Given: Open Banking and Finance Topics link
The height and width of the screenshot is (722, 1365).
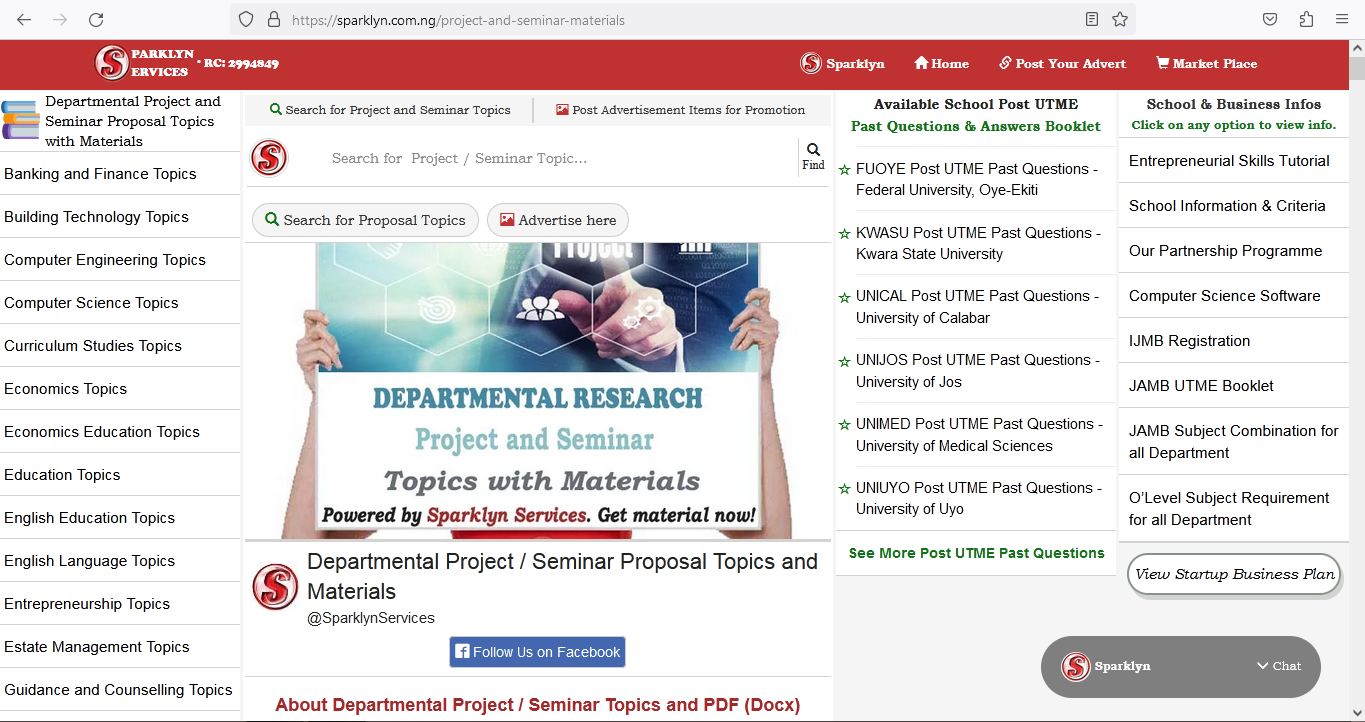Looking at the screenshot, I should (x=100, y=174).
